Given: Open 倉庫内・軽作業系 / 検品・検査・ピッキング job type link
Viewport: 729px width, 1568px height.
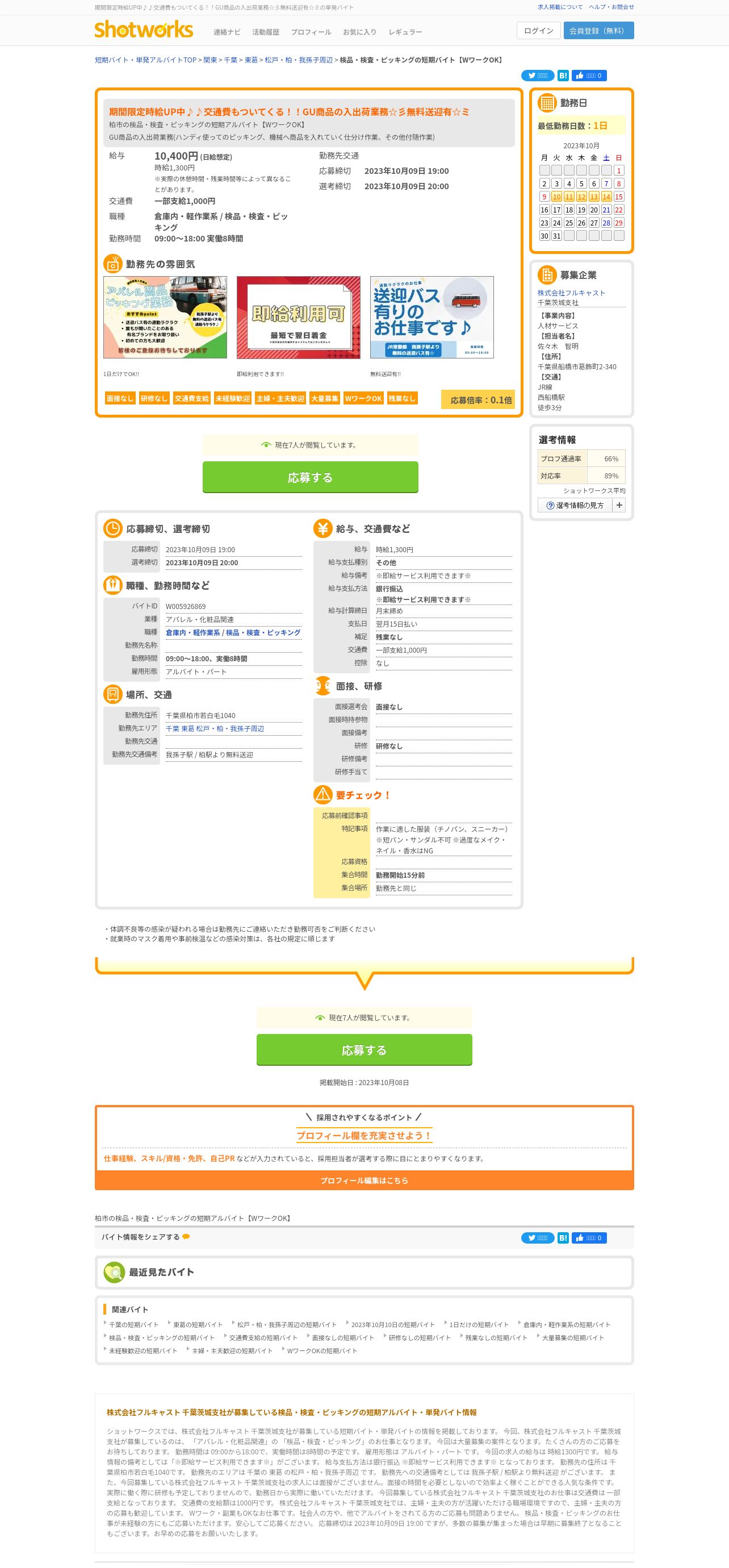Looking at the screenshot, I should click(233, 632).
